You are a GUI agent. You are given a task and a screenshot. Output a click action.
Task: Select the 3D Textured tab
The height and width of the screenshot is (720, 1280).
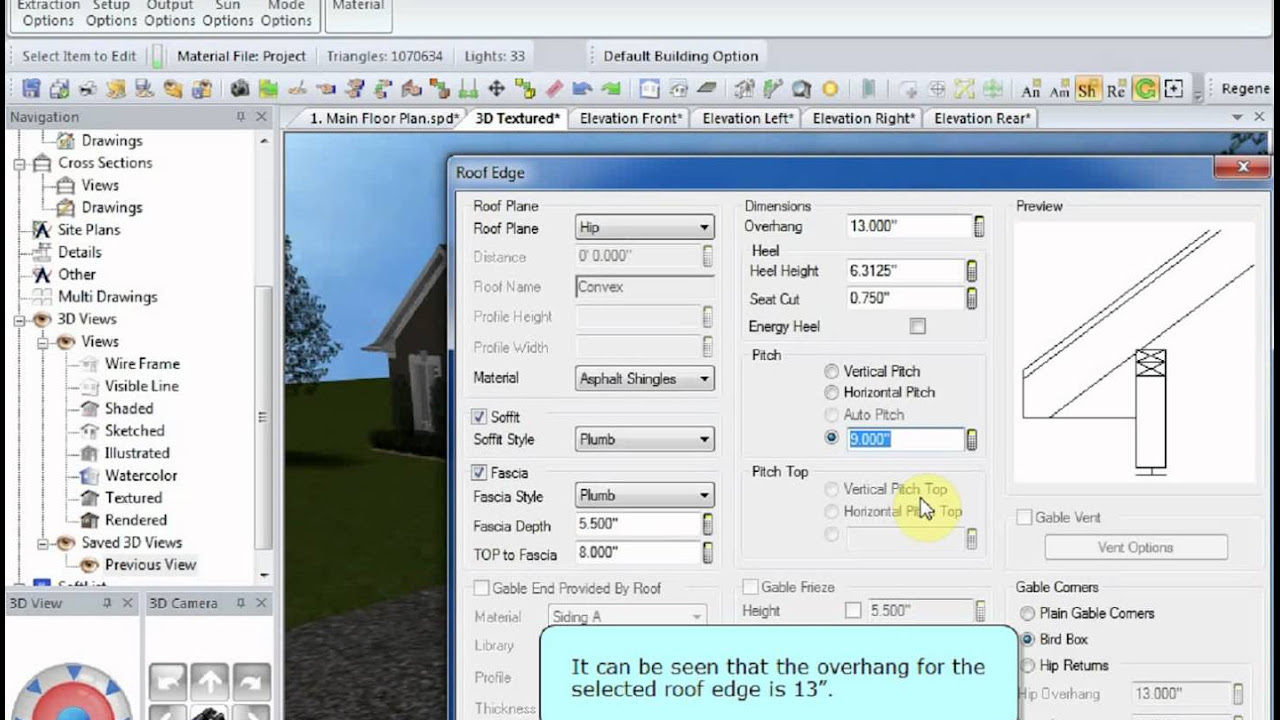[518, 118]
